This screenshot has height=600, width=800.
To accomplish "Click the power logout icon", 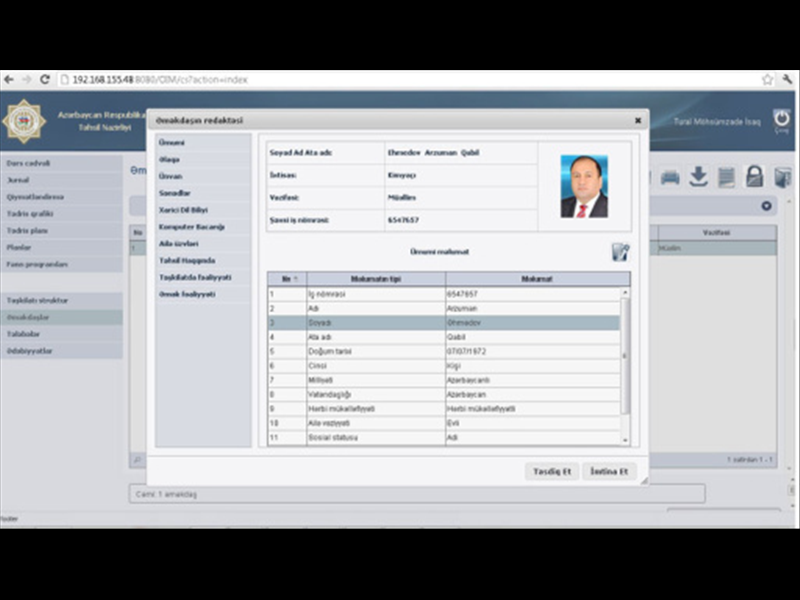I will pos(781,119).
